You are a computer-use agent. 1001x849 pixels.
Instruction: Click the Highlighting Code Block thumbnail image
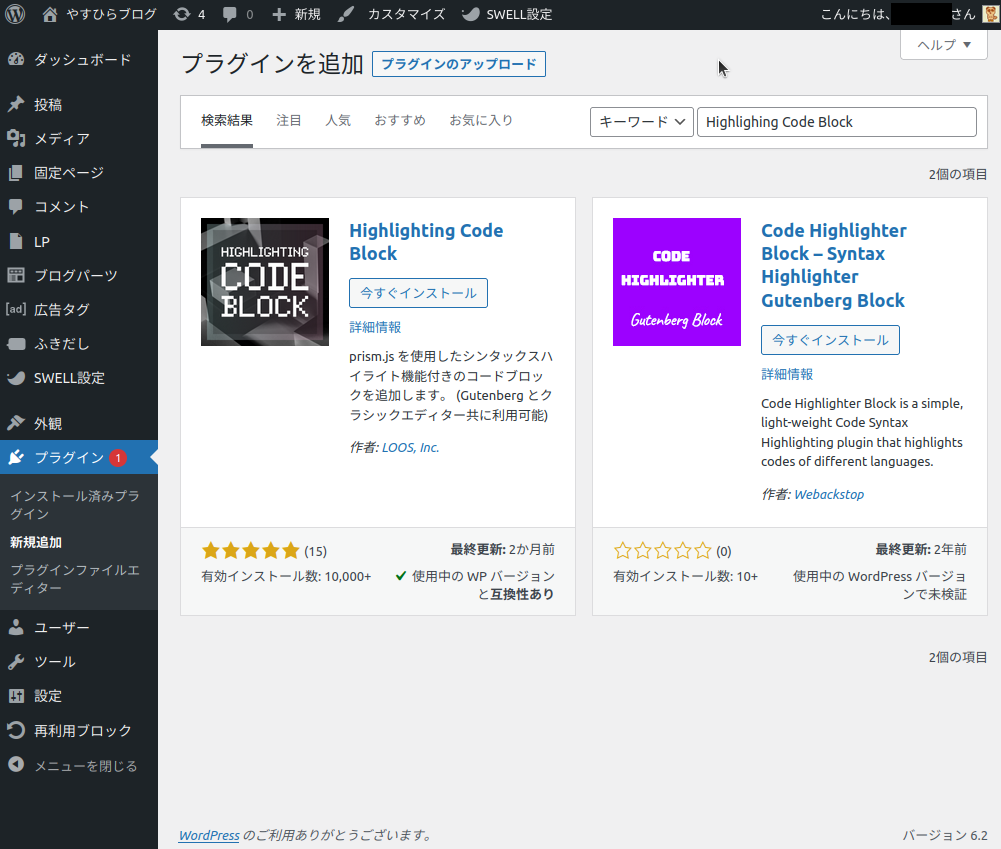coord(265,282)
